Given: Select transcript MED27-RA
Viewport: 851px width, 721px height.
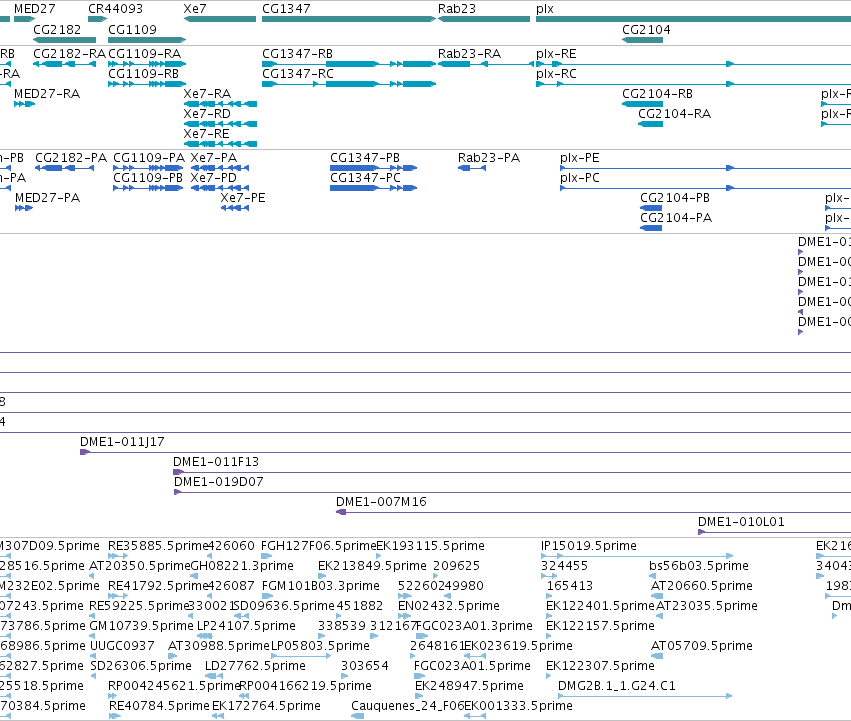Looking at the screenshot, I should [x=24, y=104].
